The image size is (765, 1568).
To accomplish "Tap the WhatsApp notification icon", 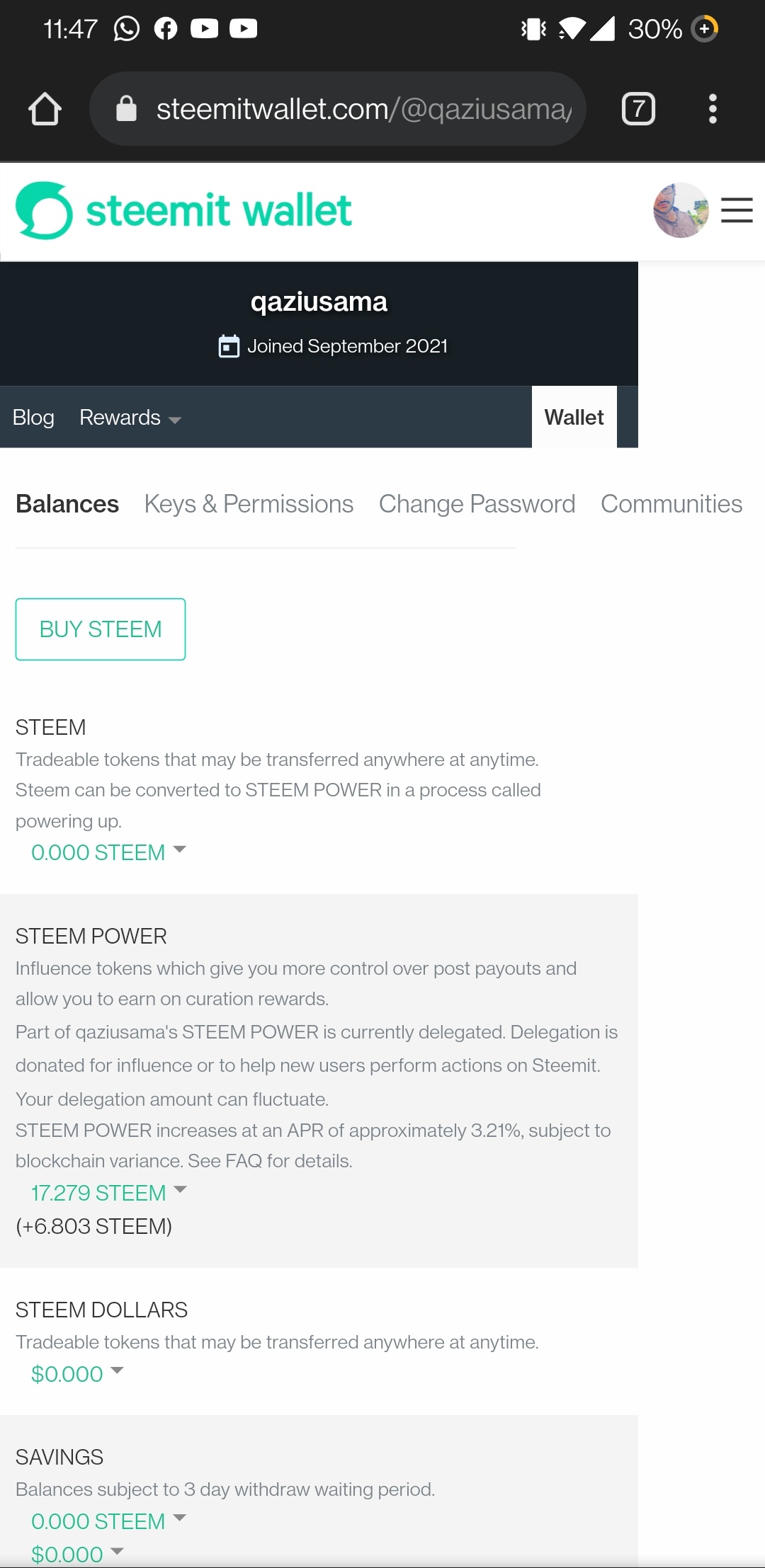I will (127, 29).
